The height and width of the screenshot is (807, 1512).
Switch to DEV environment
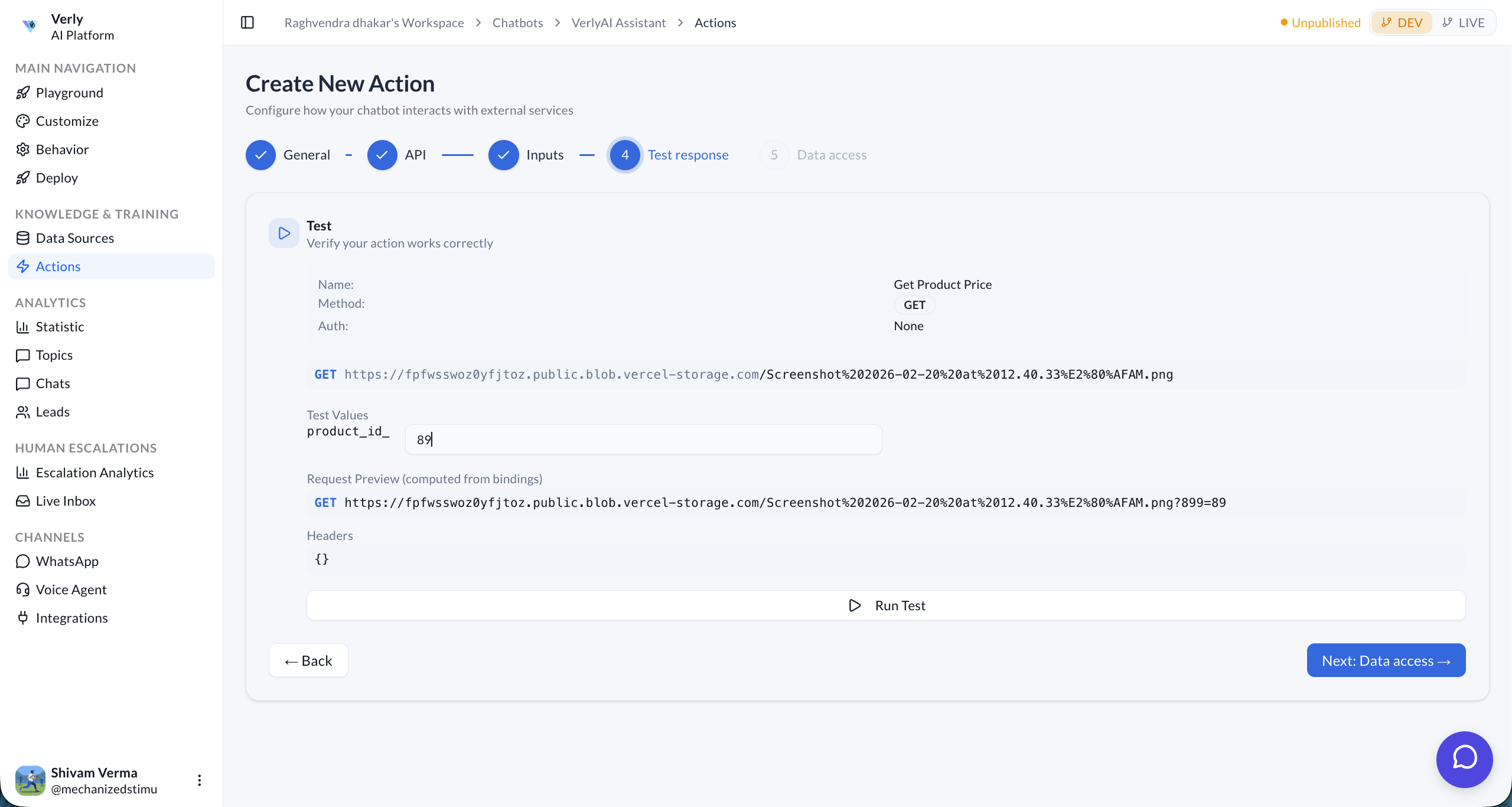pos(1402,22)
